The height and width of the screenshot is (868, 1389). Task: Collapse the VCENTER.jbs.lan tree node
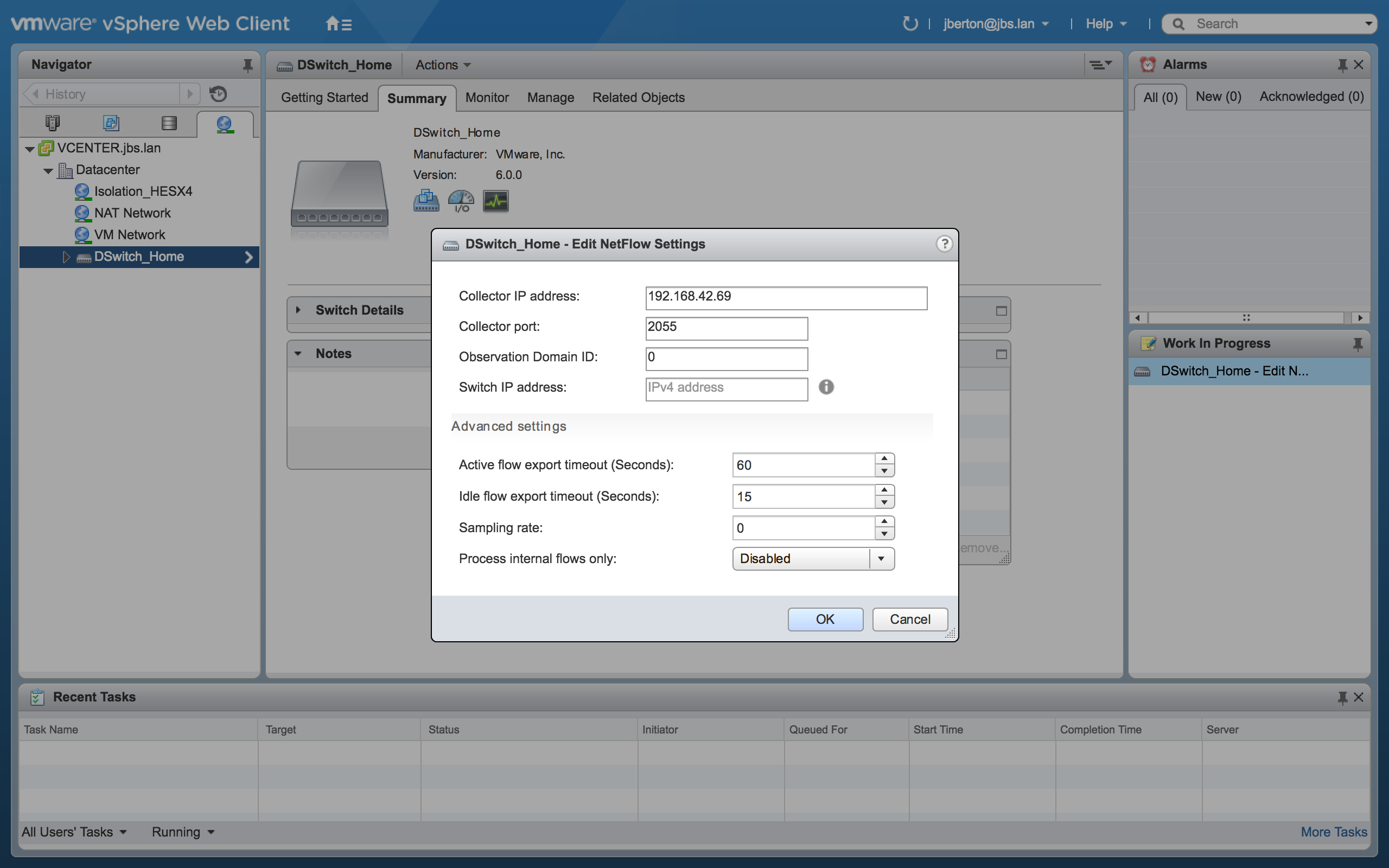pyautogui.click(x=29, y=149)
